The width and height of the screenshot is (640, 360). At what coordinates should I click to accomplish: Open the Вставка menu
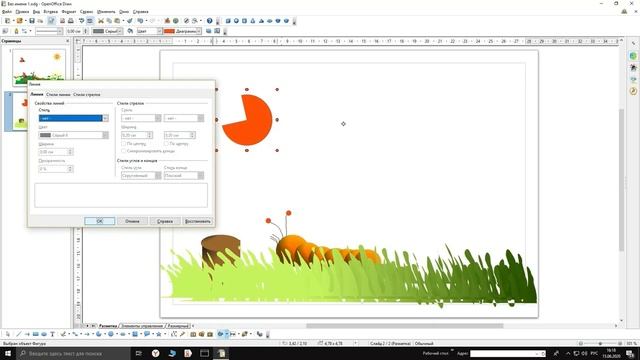tap(51, 12)
